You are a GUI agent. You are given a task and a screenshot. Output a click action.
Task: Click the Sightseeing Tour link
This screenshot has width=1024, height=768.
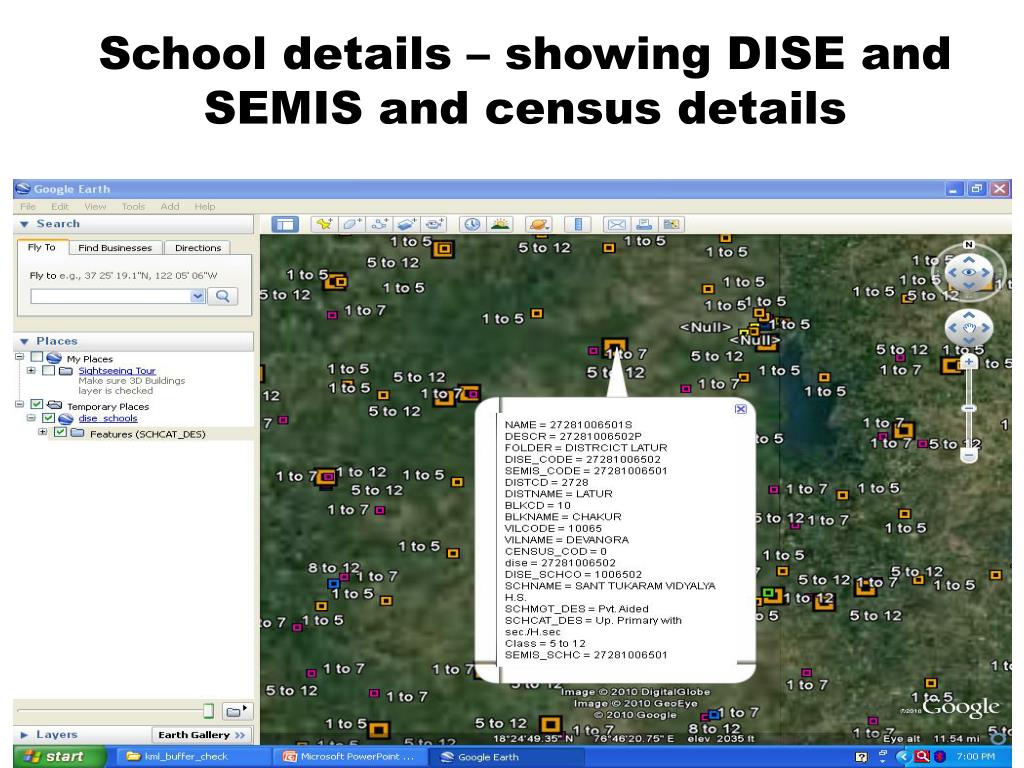pos(117,370)
